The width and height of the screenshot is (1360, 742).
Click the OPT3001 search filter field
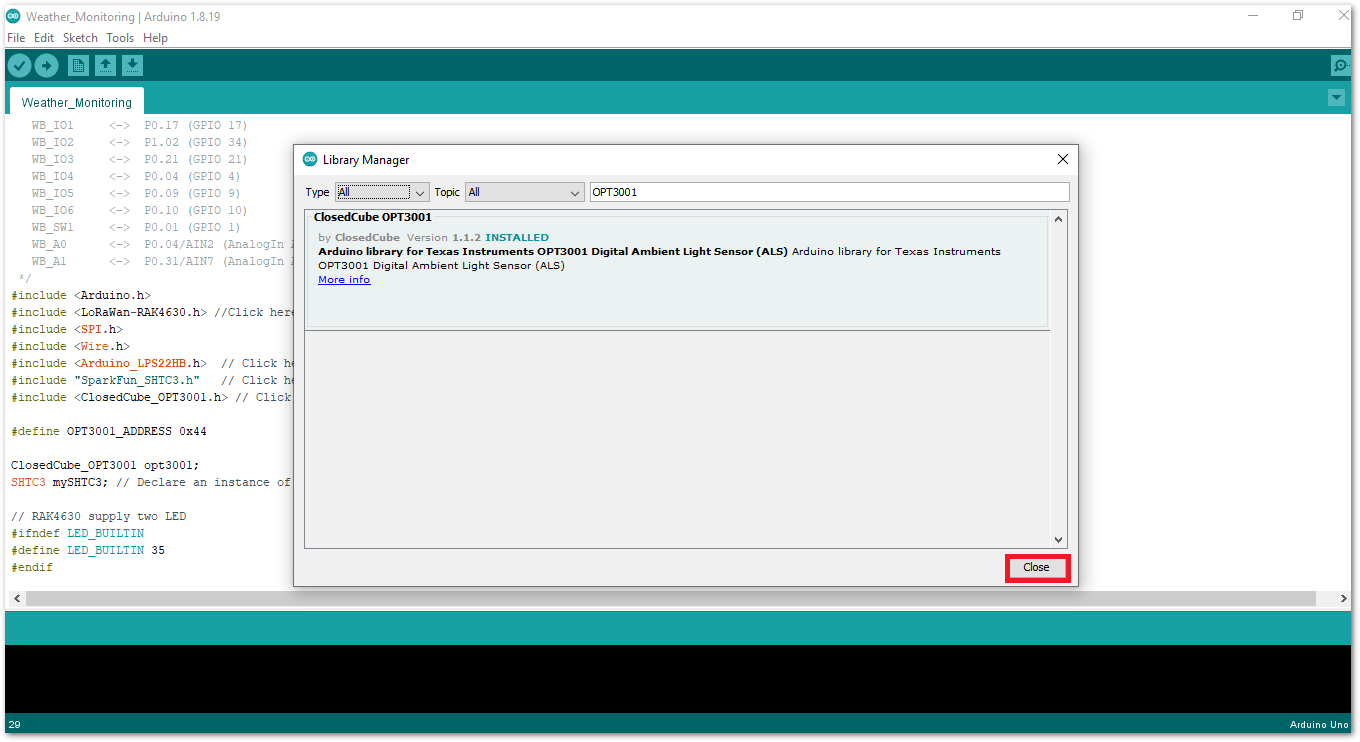point(828,192)
